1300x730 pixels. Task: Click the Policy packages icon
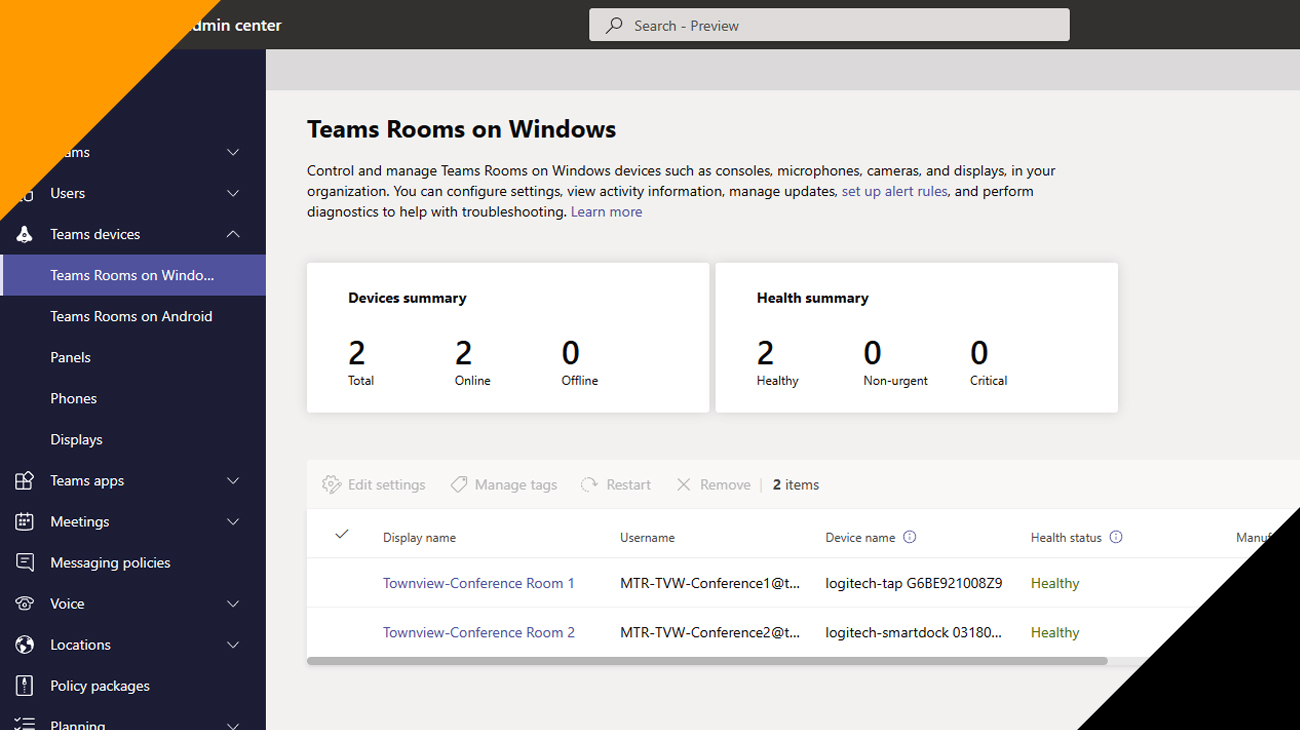25,686
